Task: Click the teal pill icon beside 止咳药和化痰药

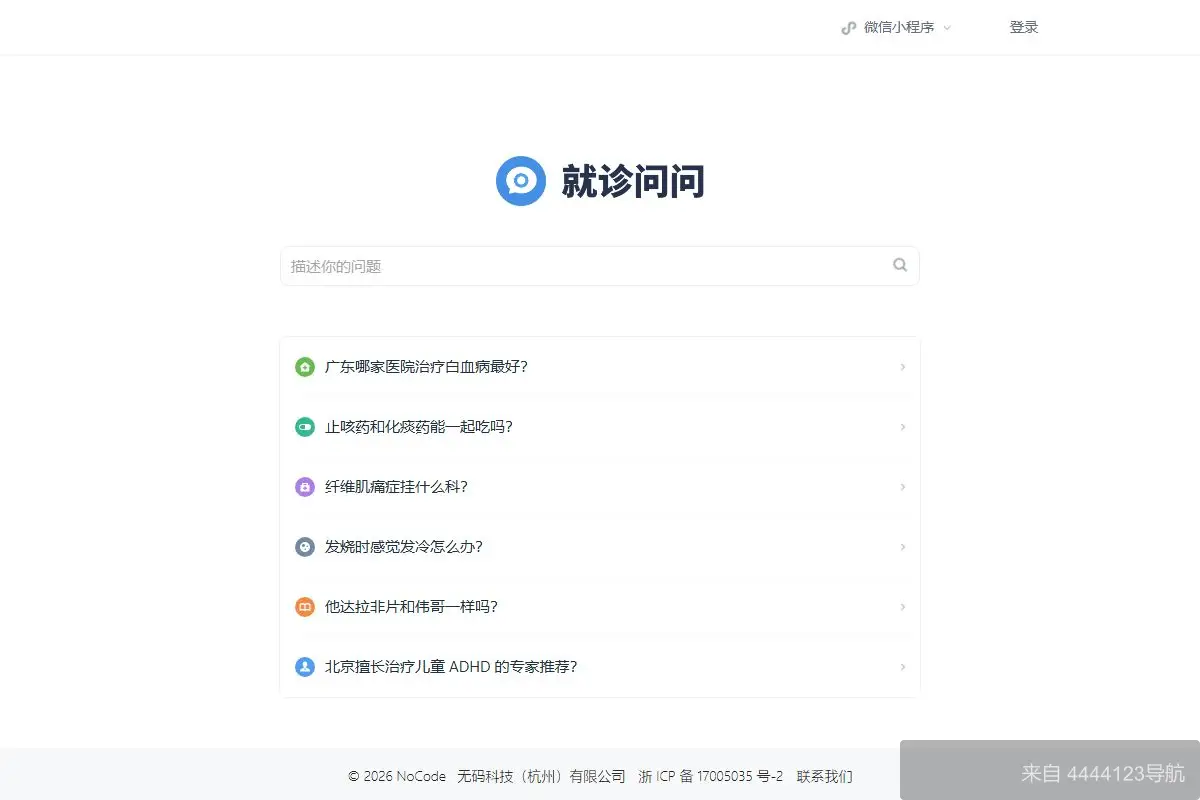Action: point(305,427)
